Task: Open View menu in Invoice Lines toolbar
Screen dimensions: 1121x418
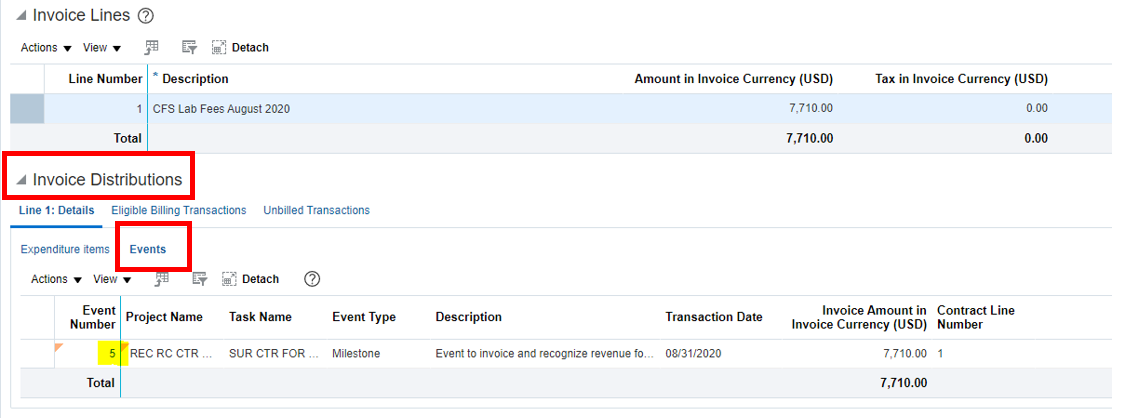Action: coord(102,48)
